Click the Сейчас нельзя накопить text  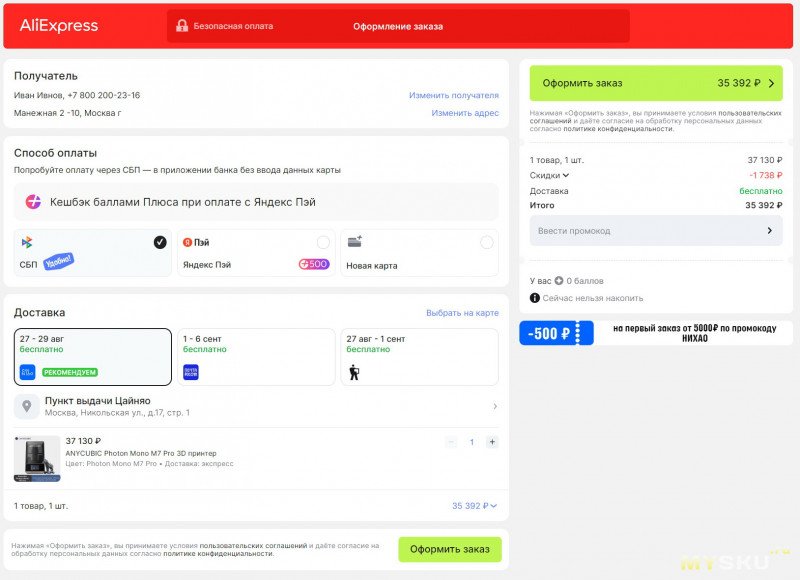pyautogui.click(x=593, y=298)
